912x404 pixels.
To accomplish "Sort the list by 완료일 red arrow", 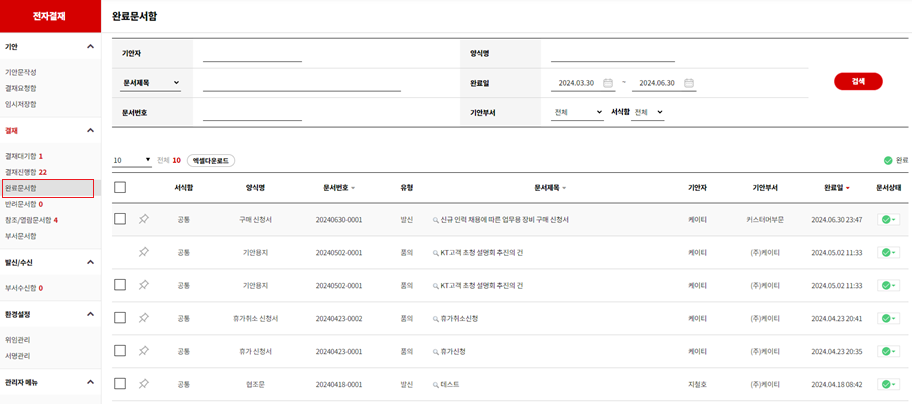I will (847, 188).
